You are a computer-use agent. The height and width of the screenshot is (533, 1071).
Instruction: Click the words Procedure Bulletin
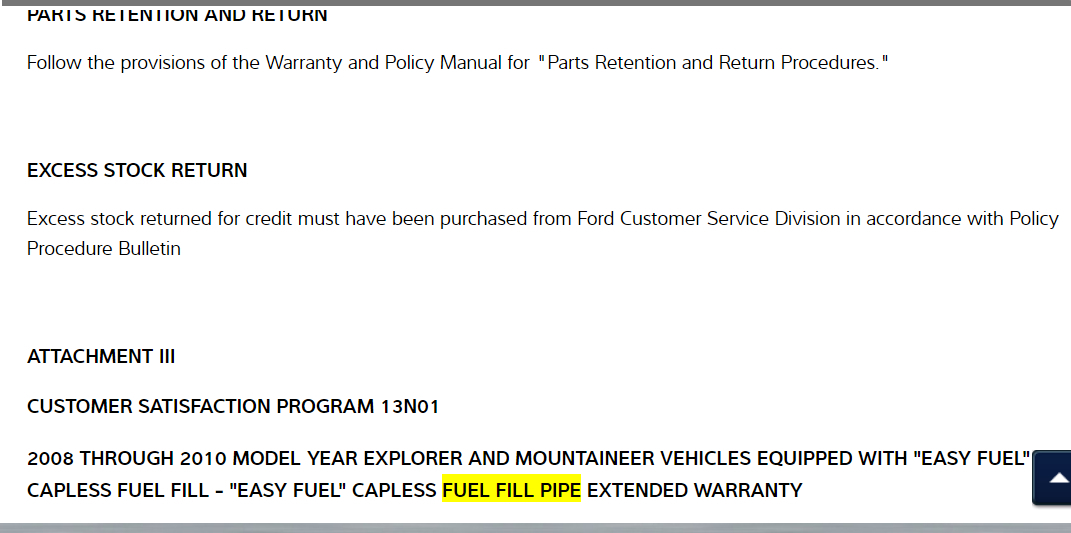tap(104, 248)
